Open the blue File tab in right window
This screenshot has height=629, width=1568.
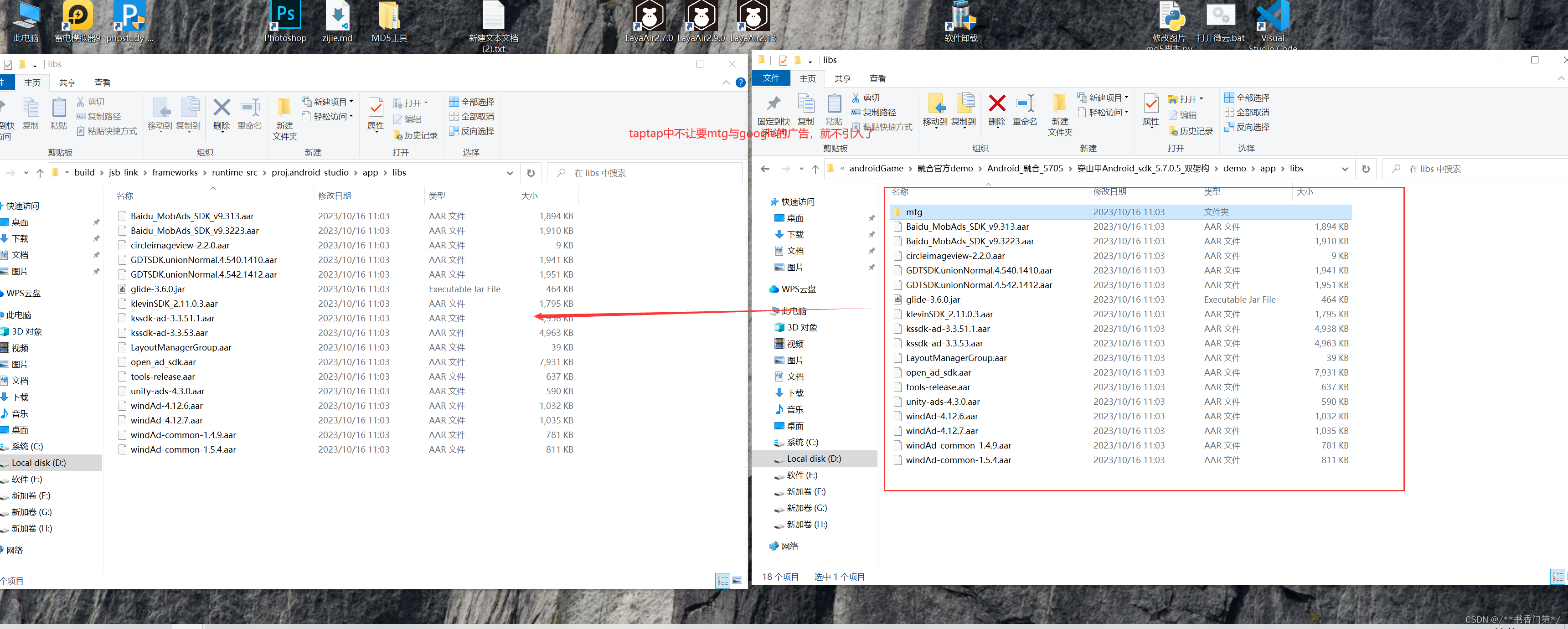click(771, 78)
